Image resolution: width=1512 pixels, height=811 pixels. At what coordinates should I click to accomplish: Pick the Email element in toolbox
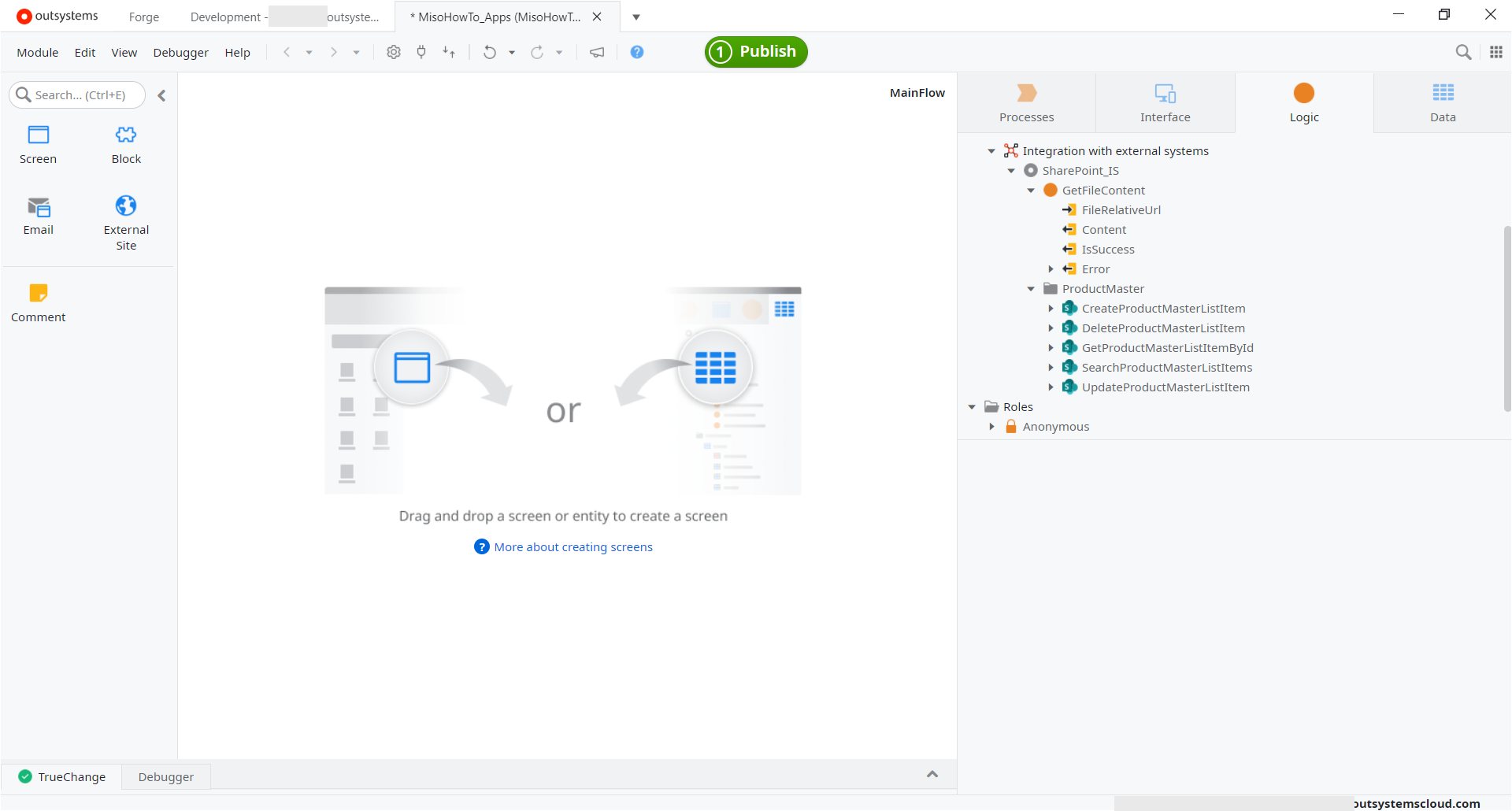[38, 207]
